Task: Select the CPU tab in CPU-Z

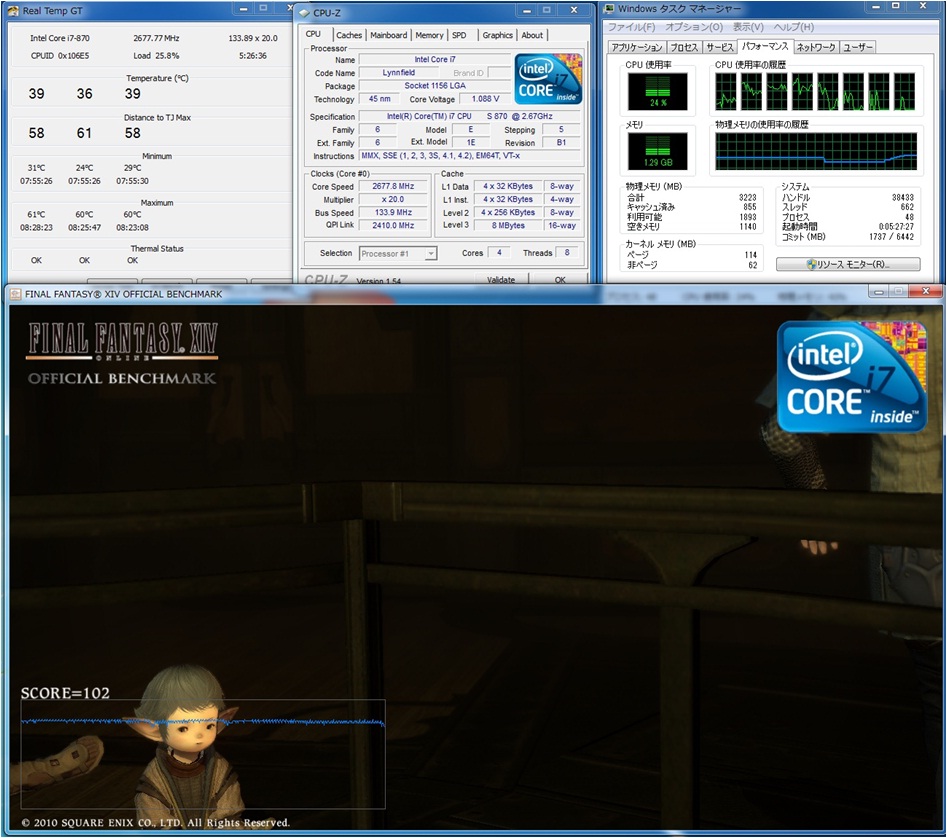Action: coord(313,34)
